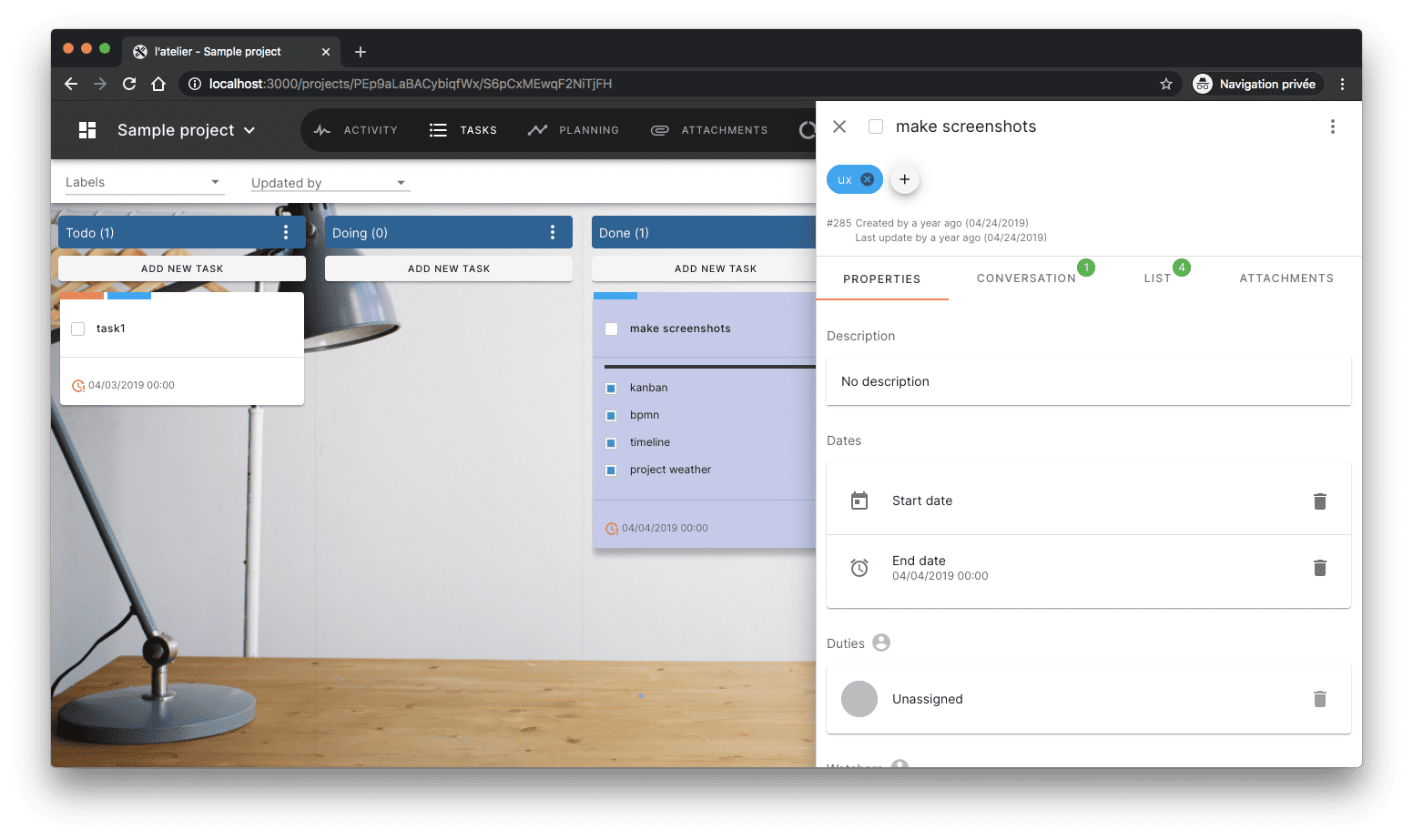Screen dimensions: 1413x840
Task: Open Chrome three-dot menu
Action: [1342, 84]
